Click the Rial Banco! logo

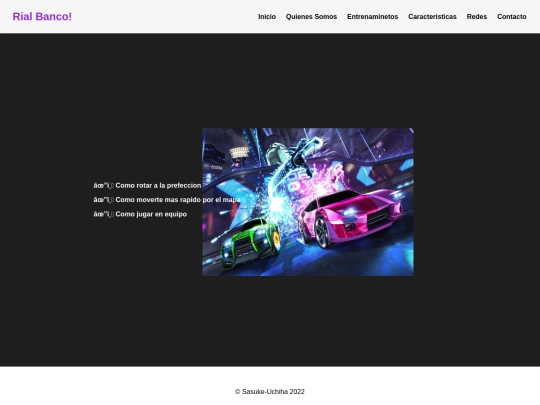click(x=42, y=17)
